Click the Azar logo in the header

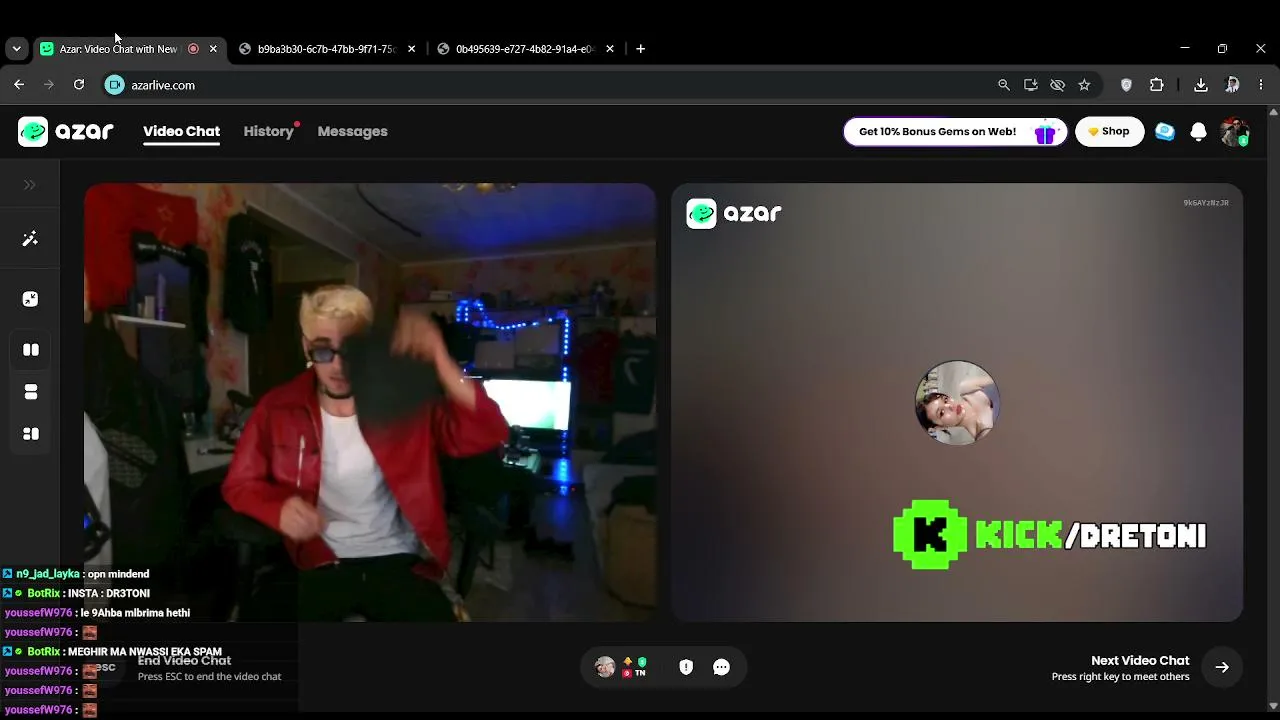coord(66,131)
